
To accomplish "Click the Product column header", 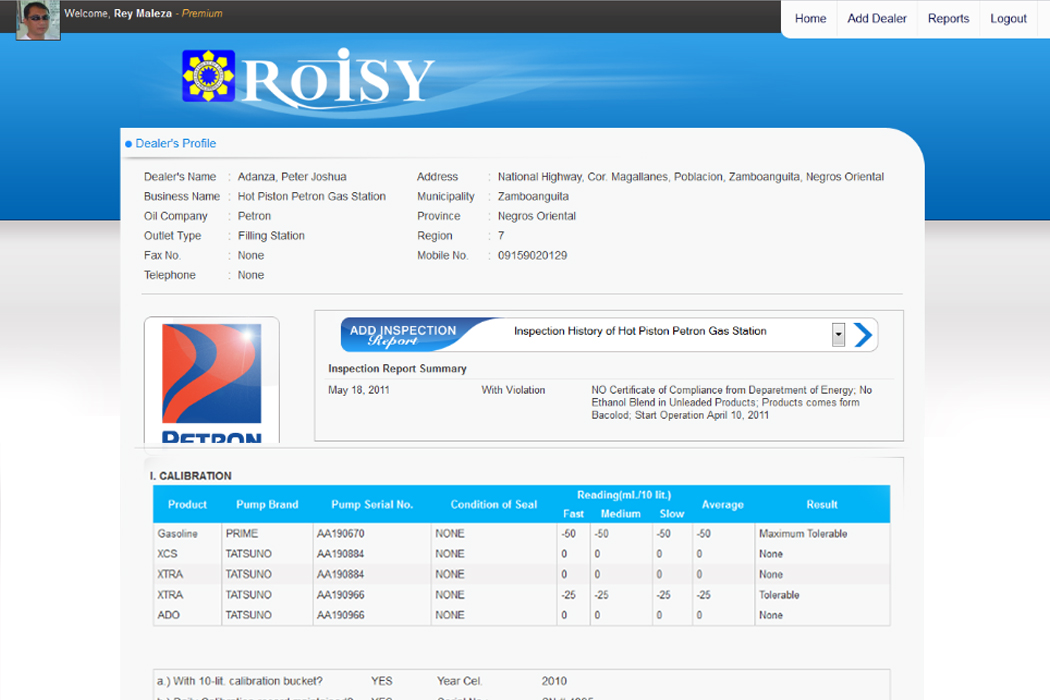I will (187, 505).
